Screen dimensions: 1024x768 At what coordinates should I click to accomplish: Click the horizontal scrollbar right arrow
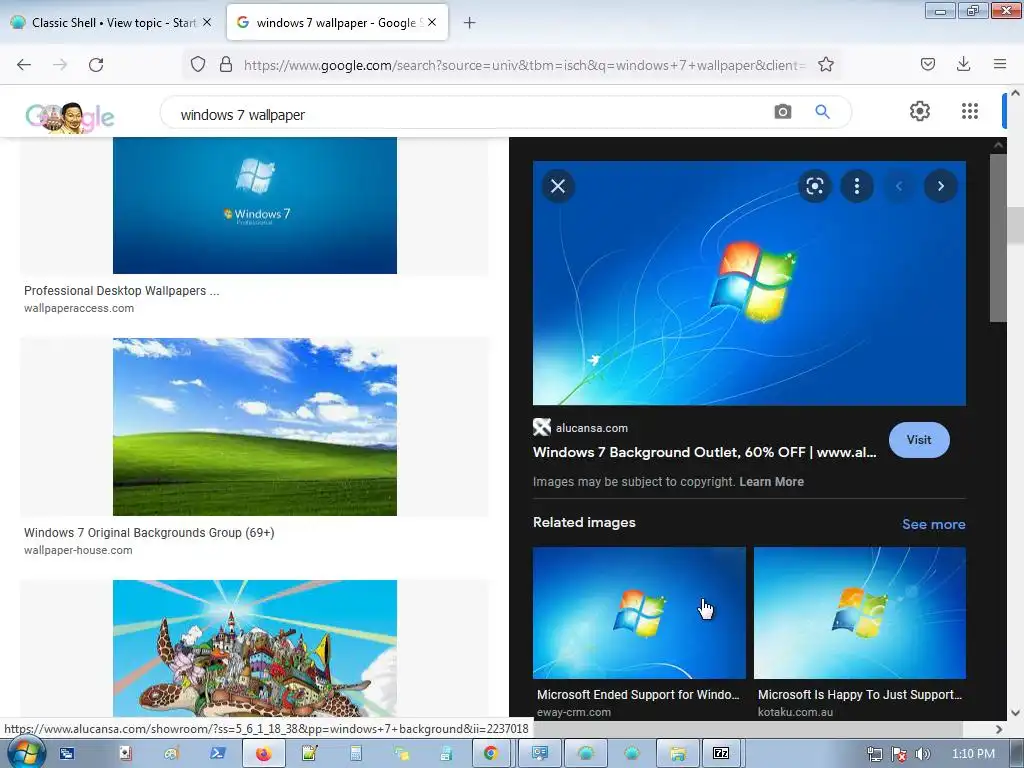[999, 729]
